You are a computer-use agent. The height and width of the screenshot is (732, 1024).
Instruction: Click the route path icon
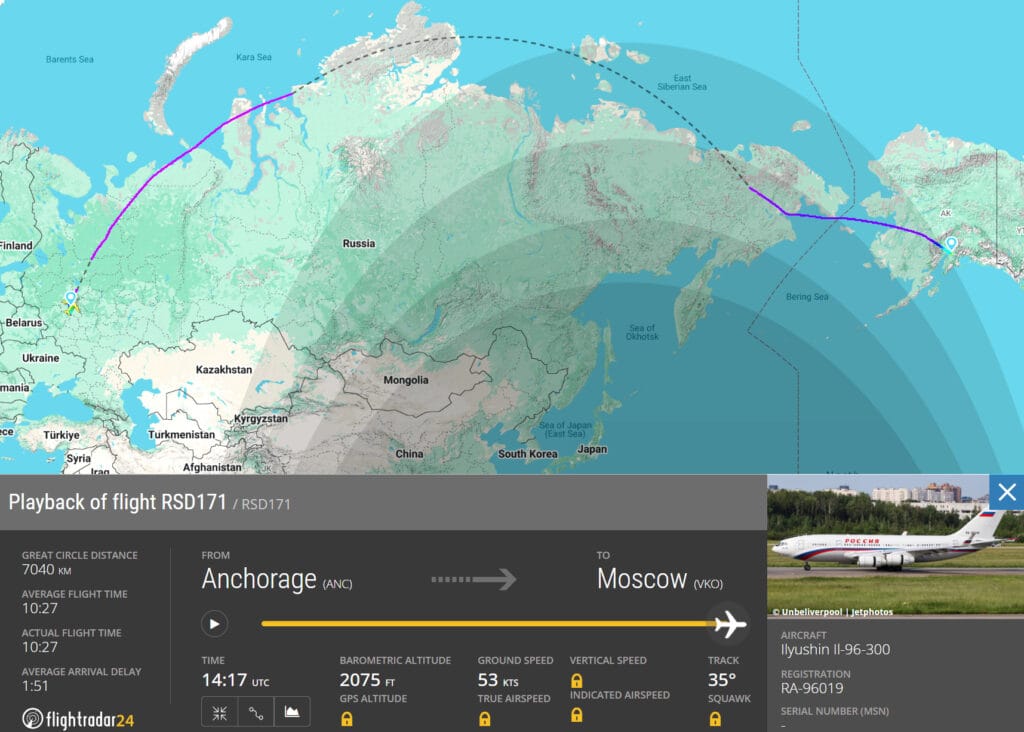[x=255, y=712]
